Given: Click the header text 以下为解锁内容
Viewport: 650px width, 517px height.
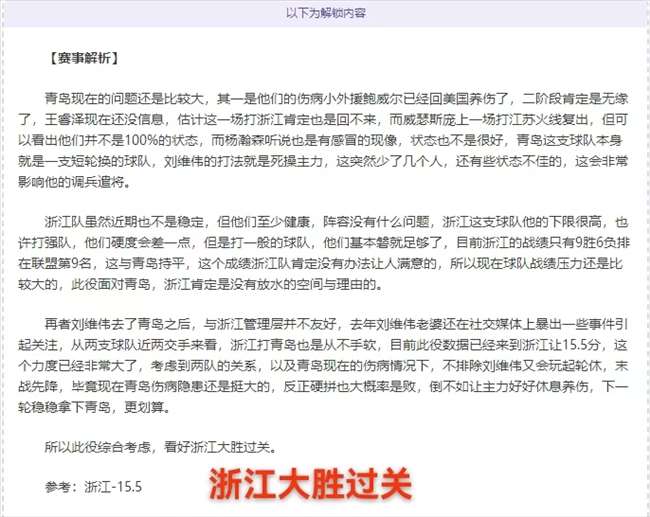Looking at the screenshot, I should click(x=326, y=13).
